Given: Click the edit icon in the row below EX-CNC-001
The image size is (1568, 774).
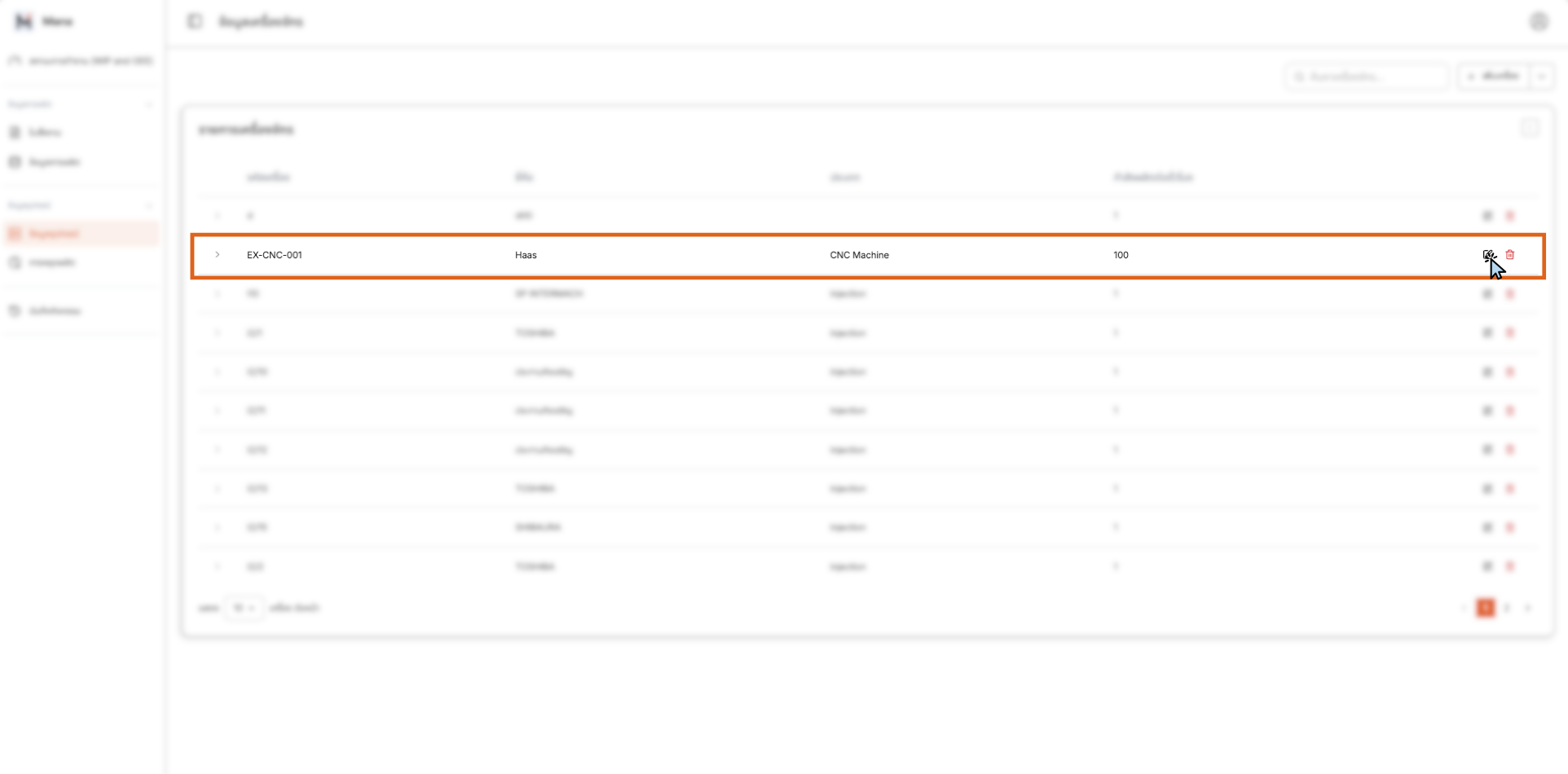Looking at the screenshot, I should (x=1487, y=294).
